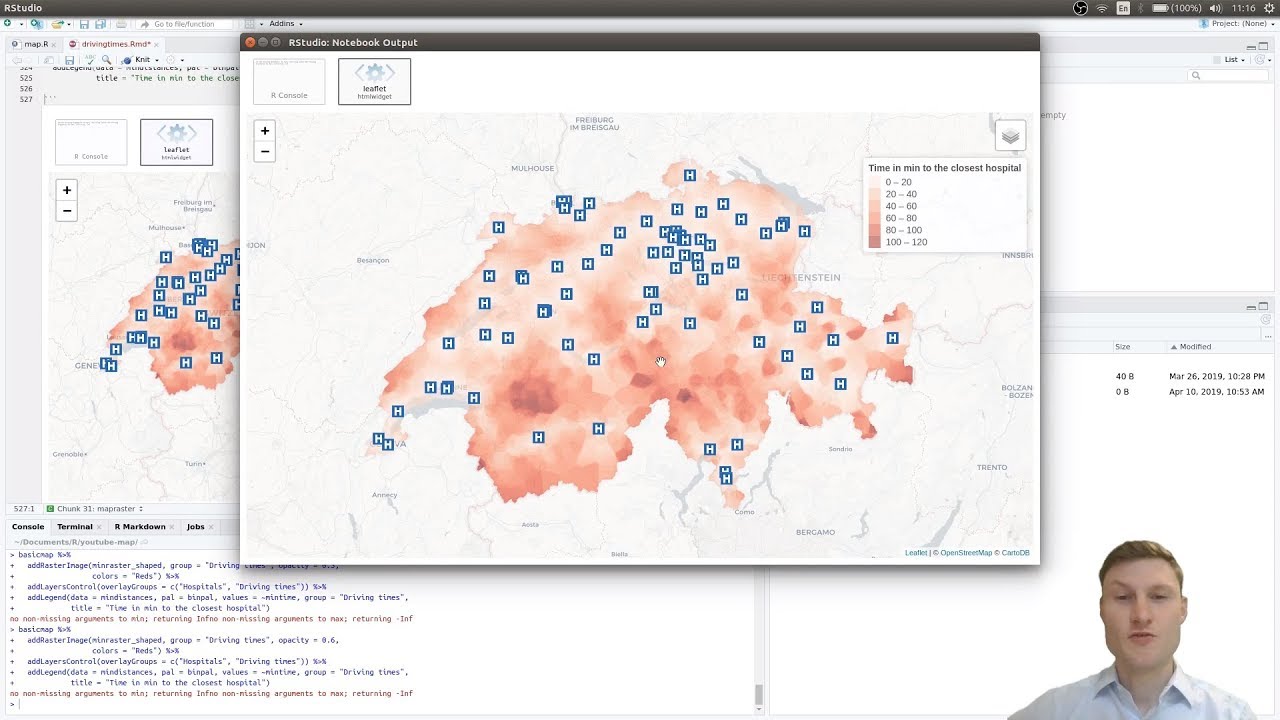The image size is (1280, 720).
Task: Expand the recent files arrow beside Open File
Action: tap(69, 24)
